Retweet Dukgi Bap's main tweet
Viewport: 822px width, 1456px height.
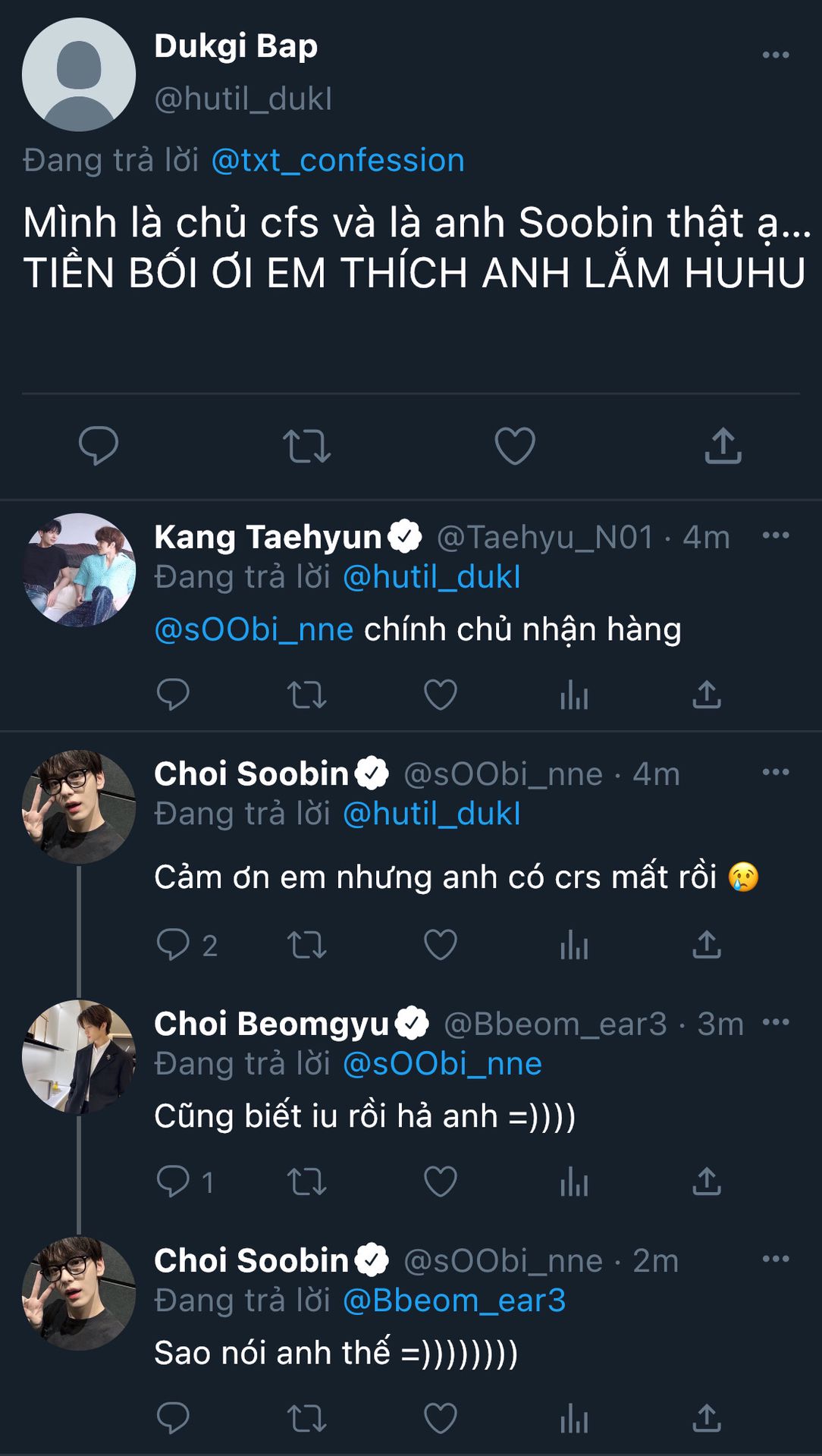[306, 445]
